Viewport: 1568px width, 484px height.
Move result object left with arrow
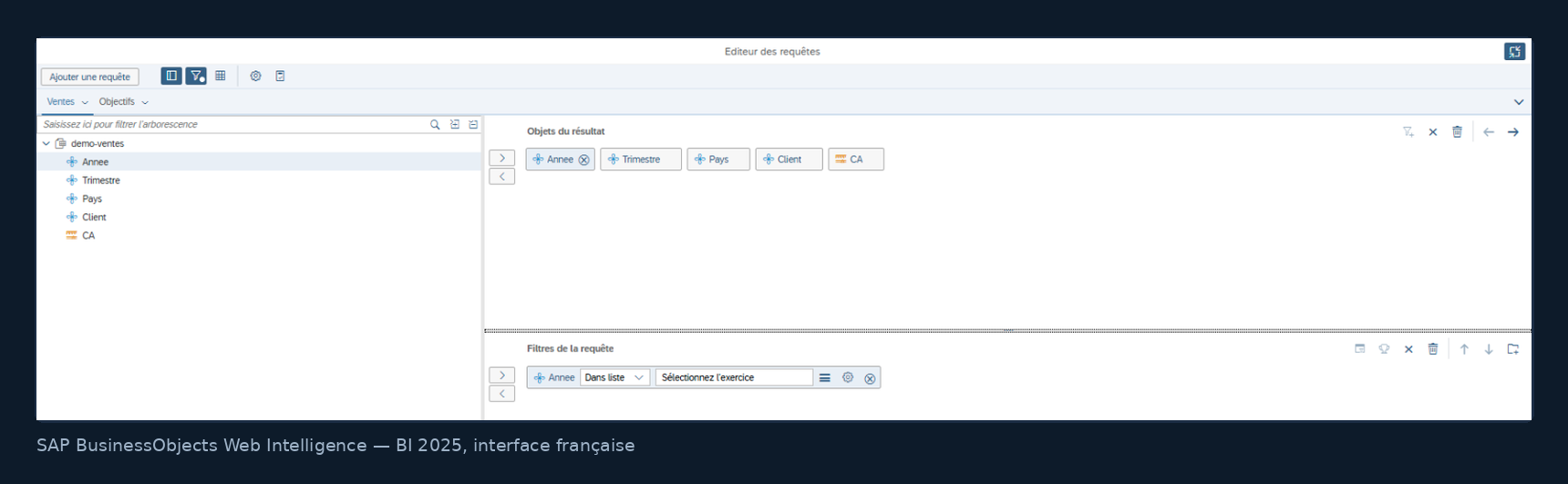(1489, 132)
